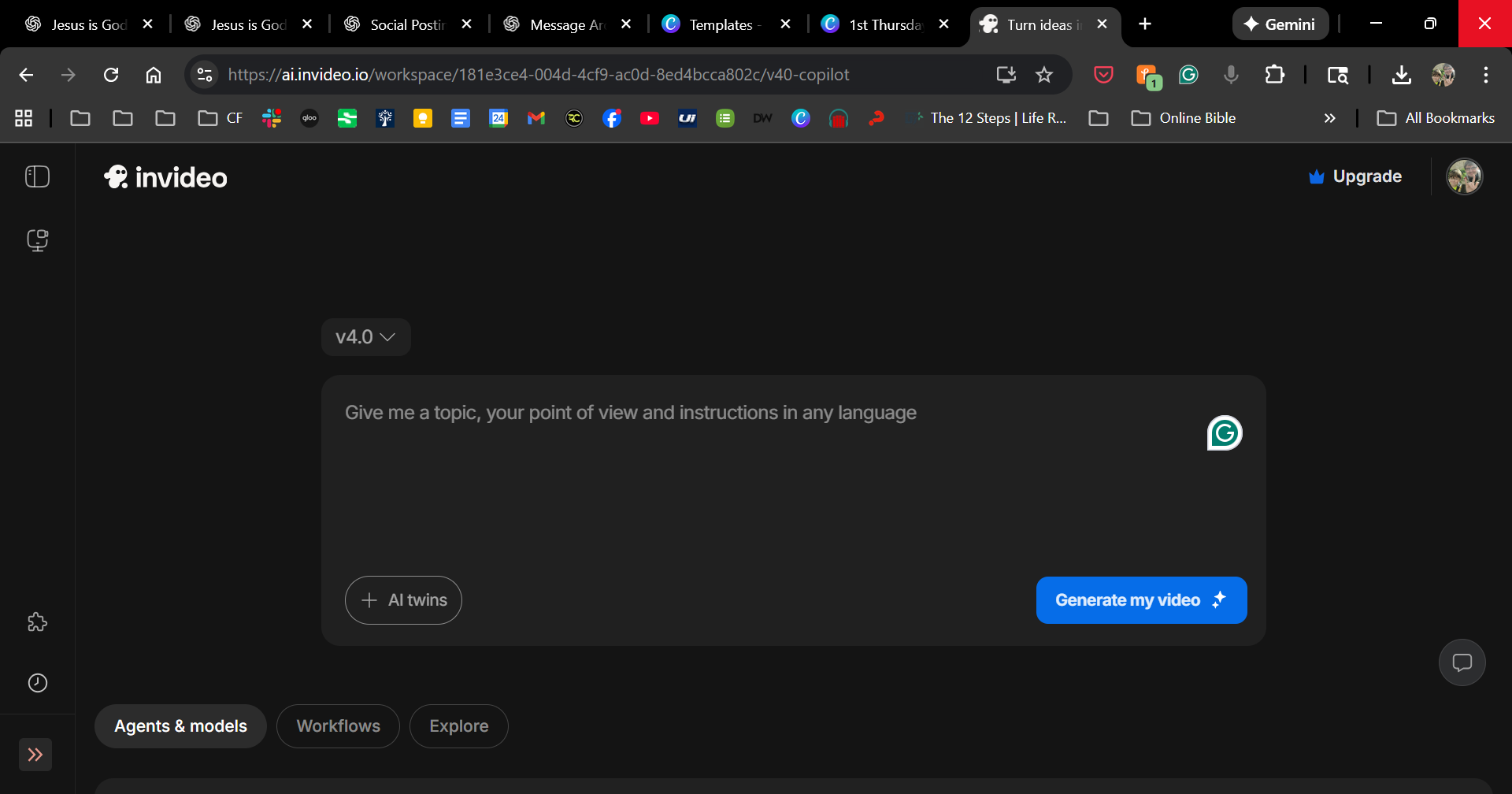Viewport: 1512px width, 794px height.
Task: Open the plugins puzzle icon in sidebar
Action: (37, 622)
